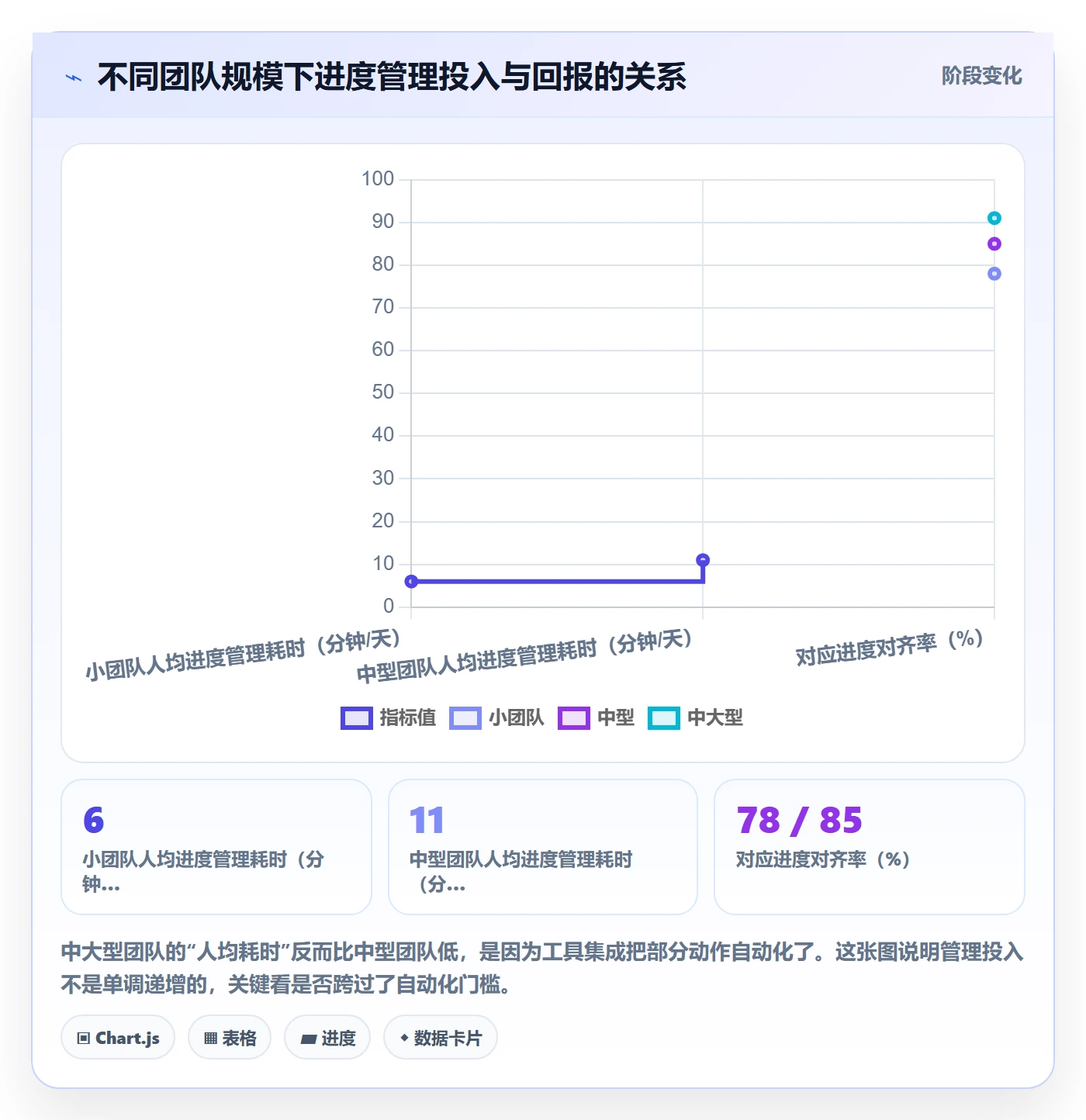The height and width of the screenshot is (1120, 1086).
Task: Click the purple data point near 85
Action: tap(994, 244)
